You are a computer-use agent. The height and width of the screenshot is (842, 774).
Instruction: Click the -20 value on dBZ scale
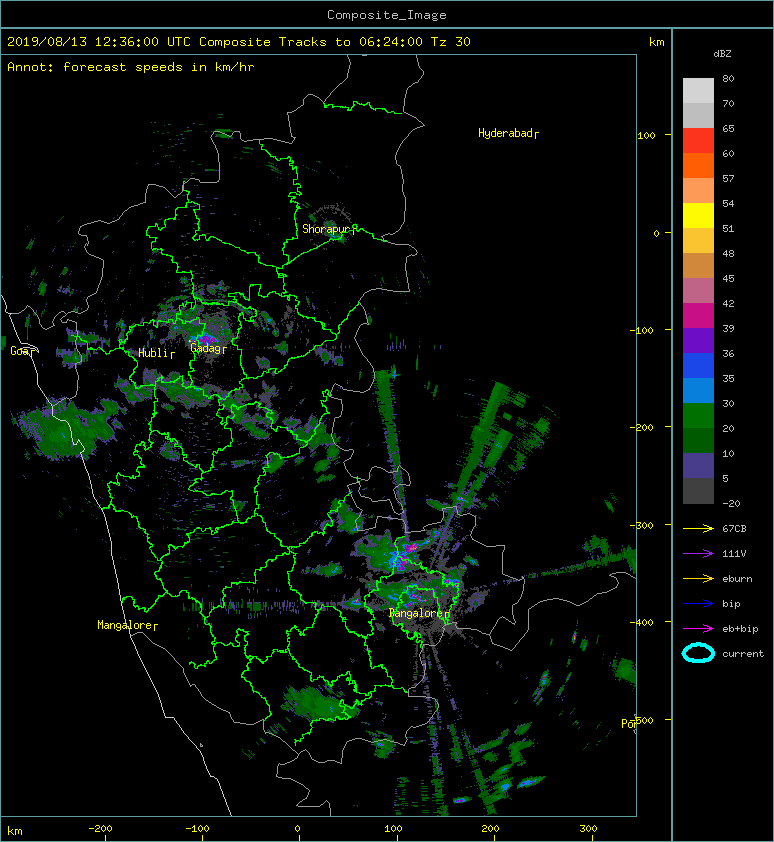[731, 504]
